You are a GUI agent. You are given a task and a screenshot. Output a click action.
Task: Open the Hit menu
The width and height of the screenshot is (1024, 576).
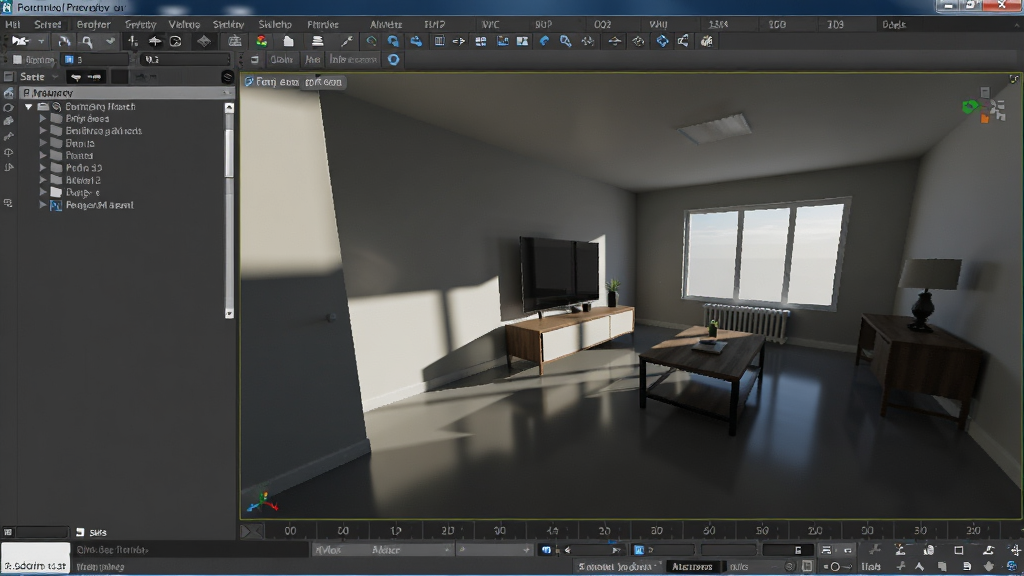pos(12,24)
